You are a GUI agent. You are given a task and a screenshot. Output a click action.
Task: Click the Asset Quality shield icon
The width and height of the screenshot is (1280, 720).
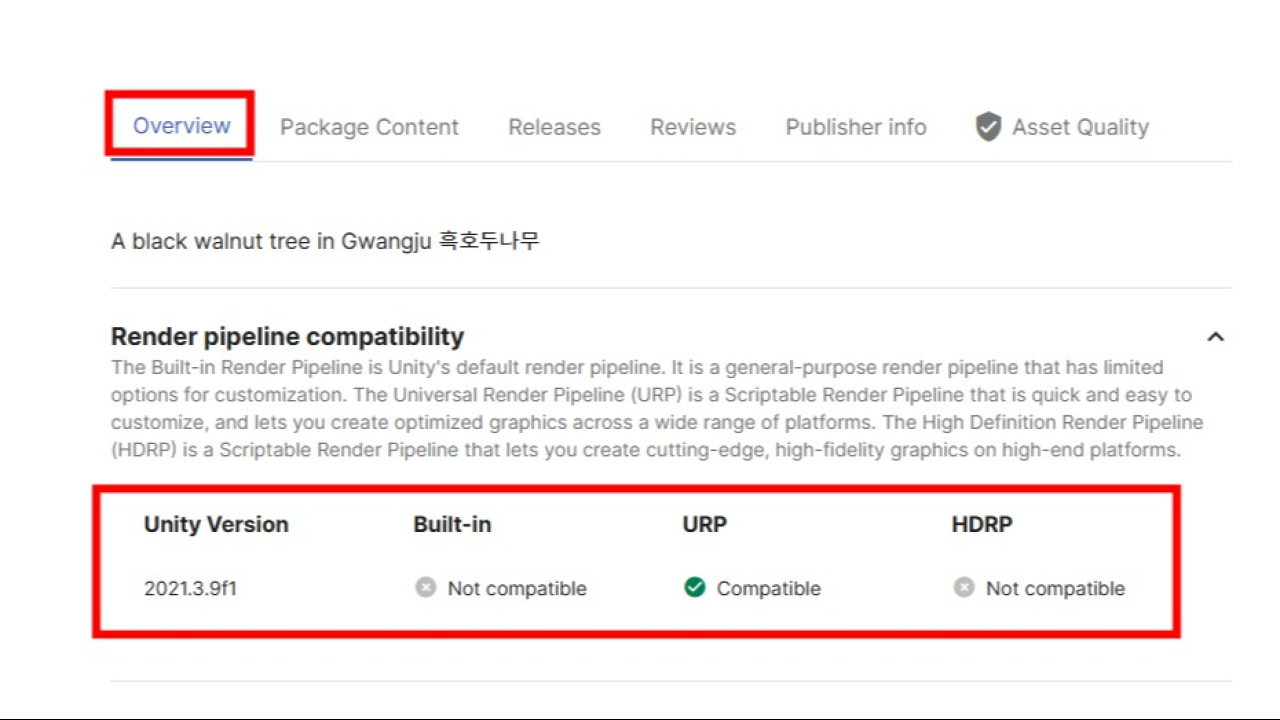click(x=988, y=127)
